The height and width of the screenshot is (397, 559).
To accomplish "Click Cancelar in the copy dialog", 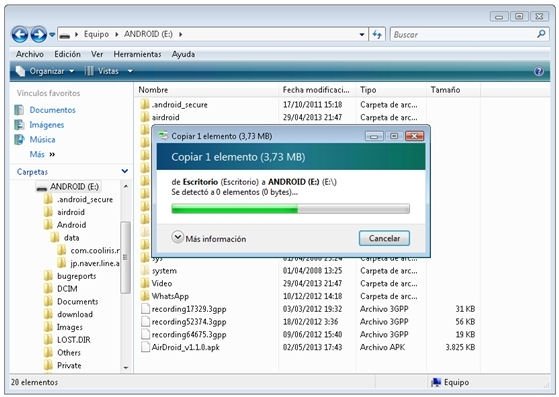I will tap(384, 238).
